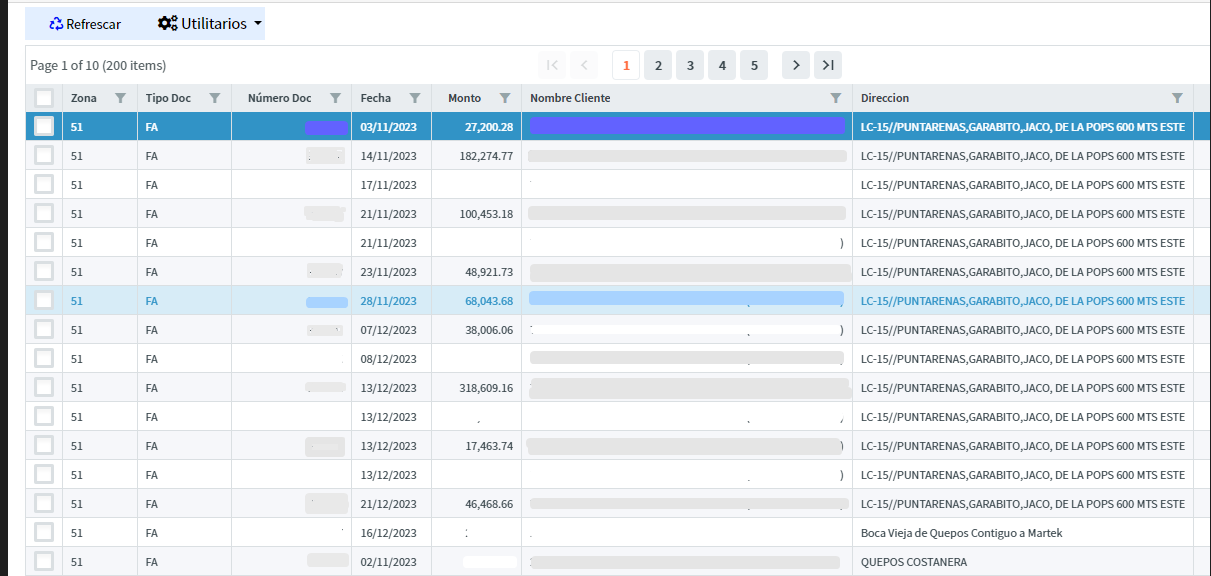Check the row dated 17/11/2023
The height and width of the screenshot is (576, 1211).
44,184
